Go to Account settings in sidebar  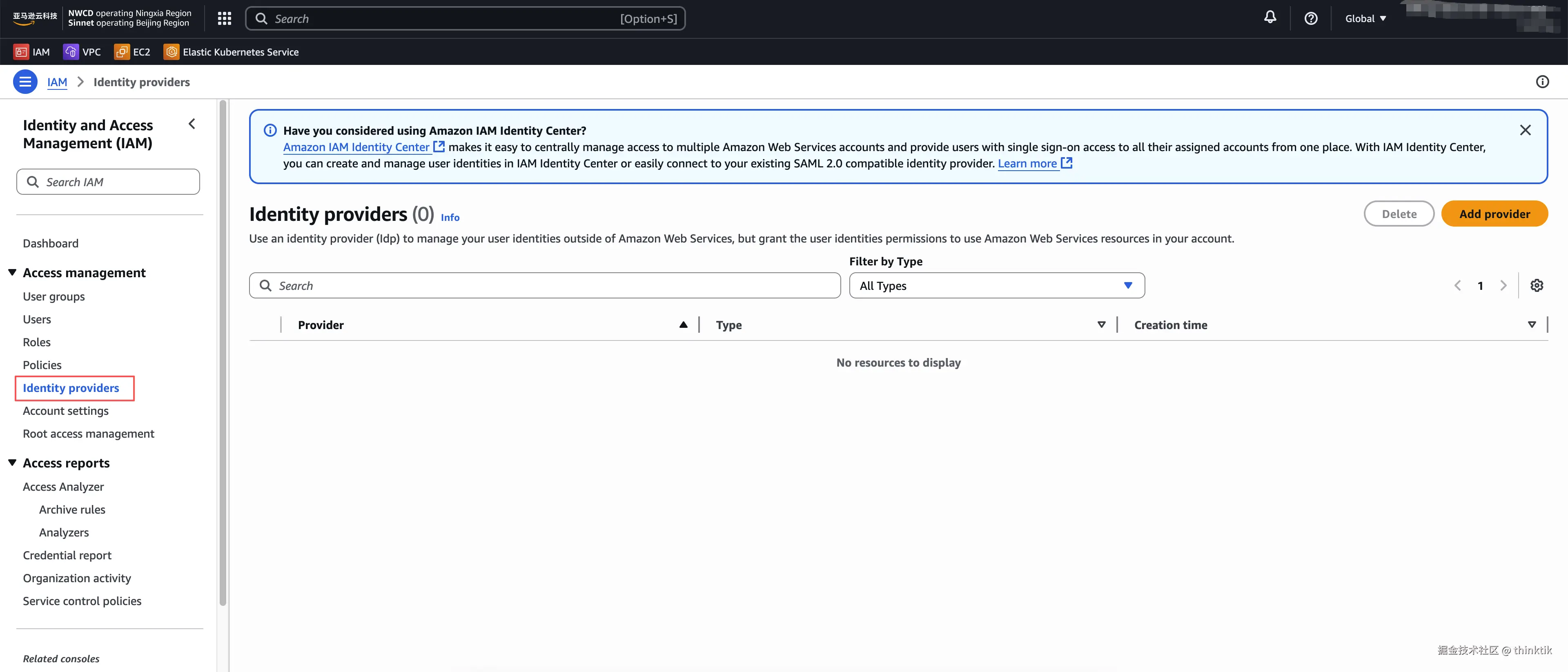click(x=66, y=411)
